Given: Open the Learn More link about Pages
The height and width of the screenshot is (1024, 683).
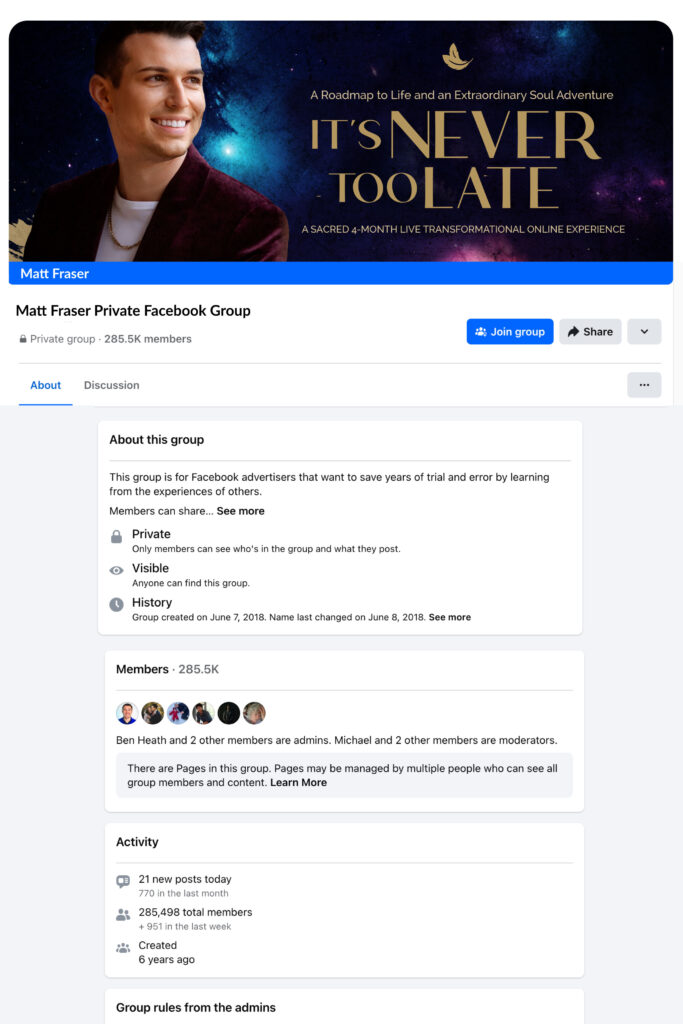Looking at the screenshot, I should pos(298,783).
